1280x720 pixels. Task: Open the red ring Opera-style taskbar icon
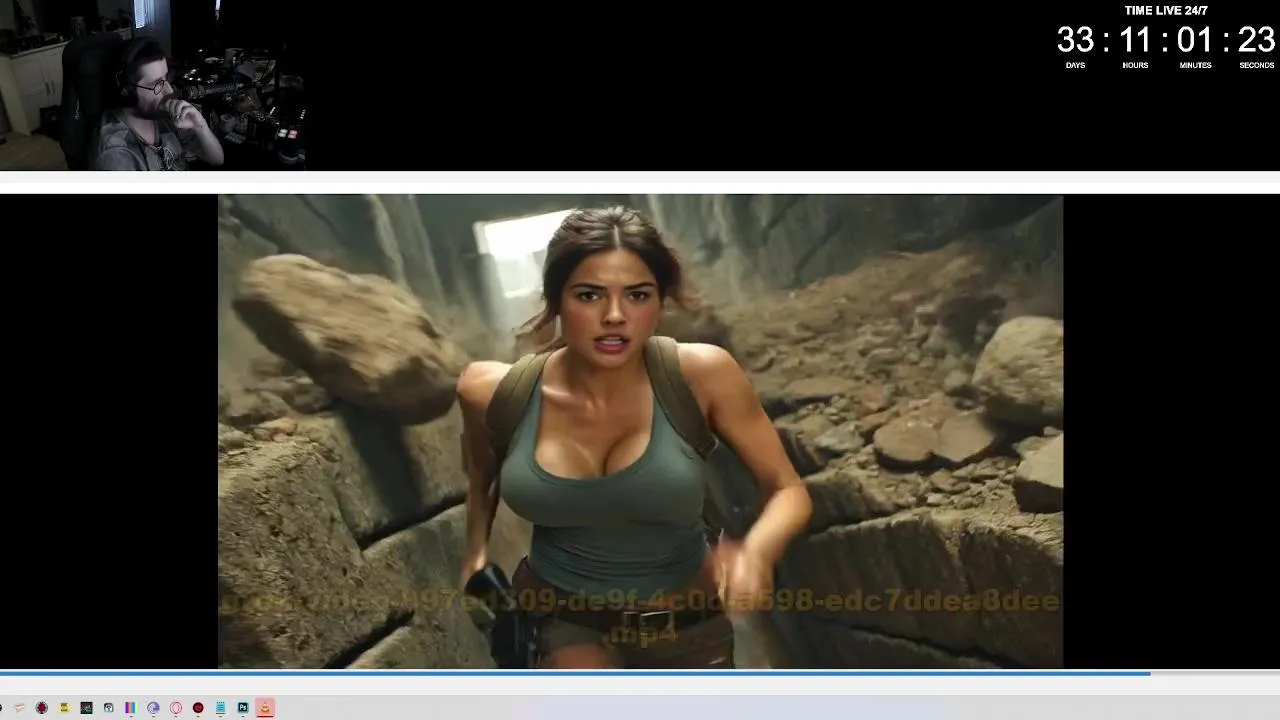click(x=176, y=707)
